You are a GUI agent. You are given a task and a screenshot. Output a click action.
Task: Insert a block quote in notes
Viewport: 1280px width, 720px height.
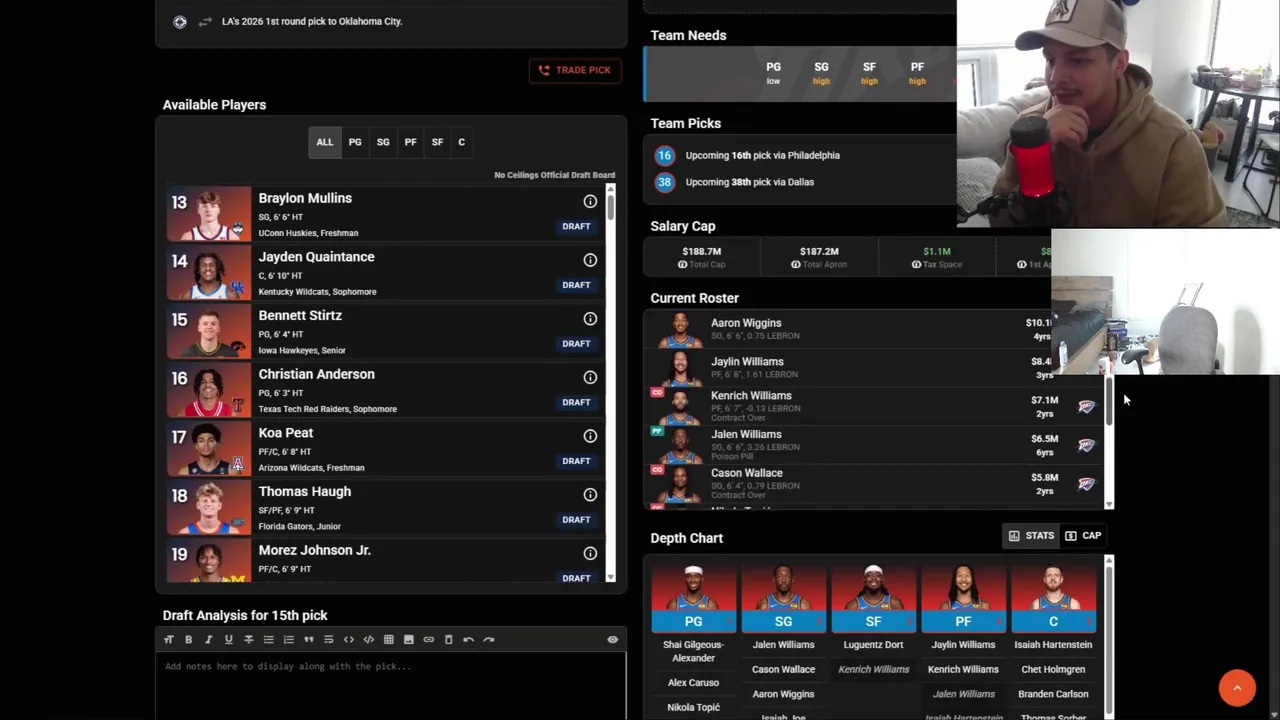pyautogui.click(x=308, y=639)
